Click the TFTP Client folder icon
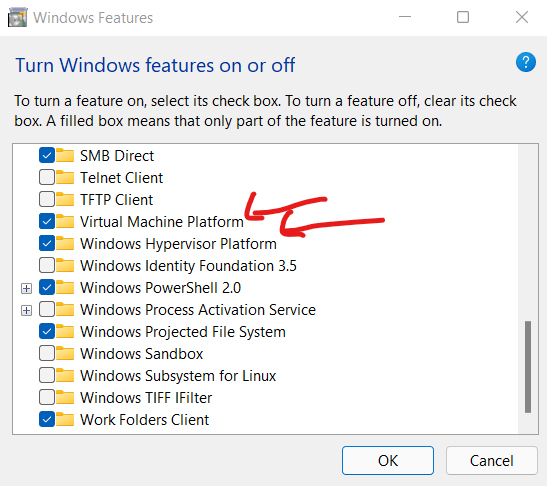 65,200
